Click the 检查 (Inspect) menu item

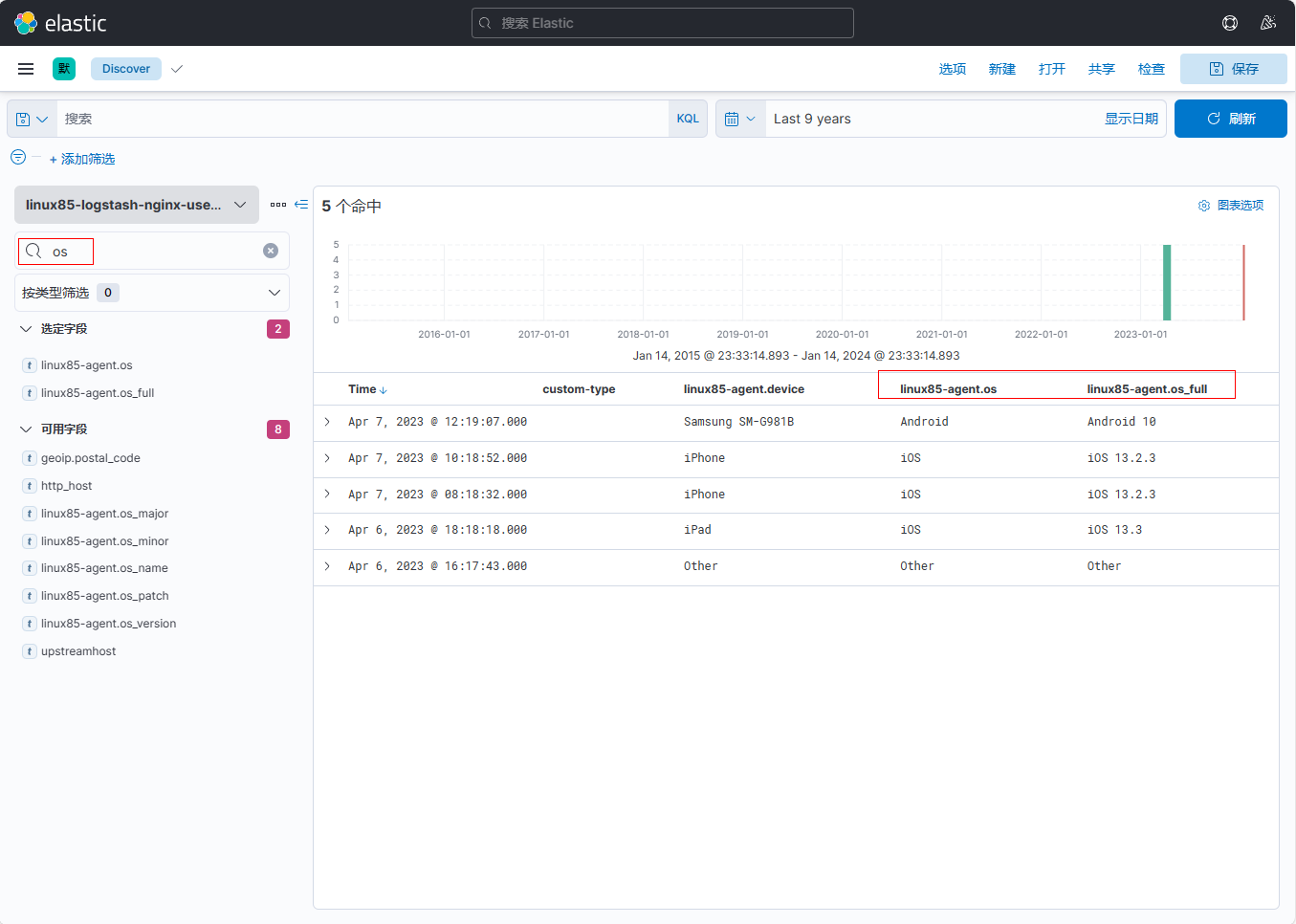pos(1151,69)
